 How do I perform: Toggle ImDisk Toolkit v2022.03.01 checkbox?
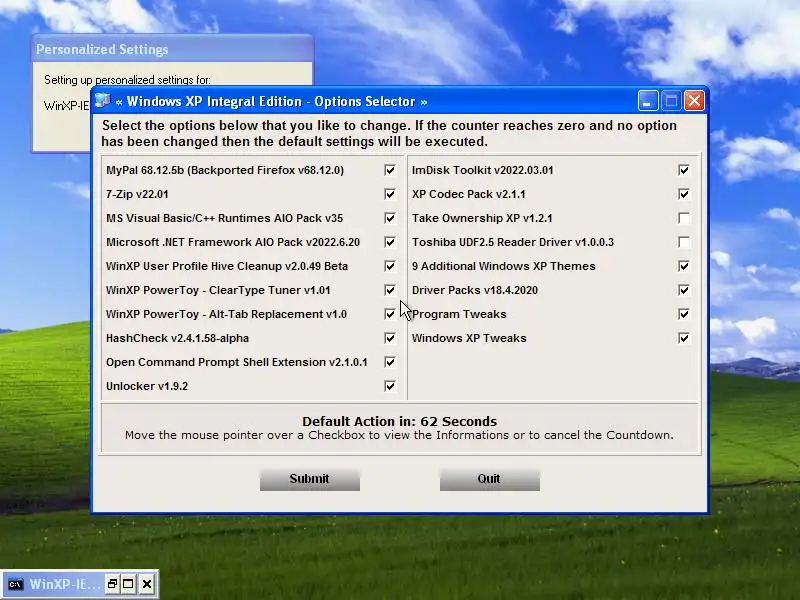[684, 170]
